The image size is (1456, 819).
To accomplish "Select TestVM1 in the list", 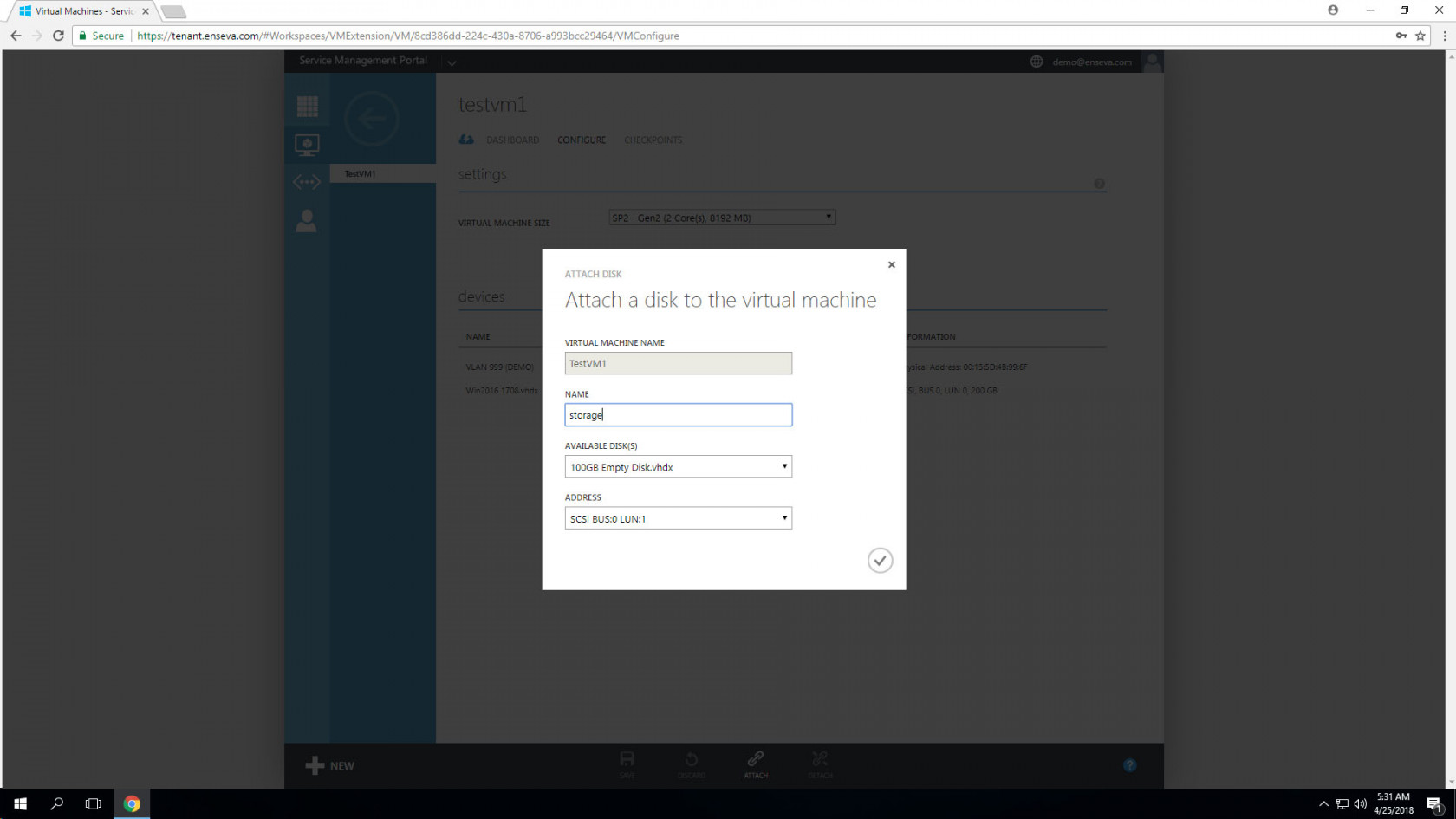I will (382, 173).
